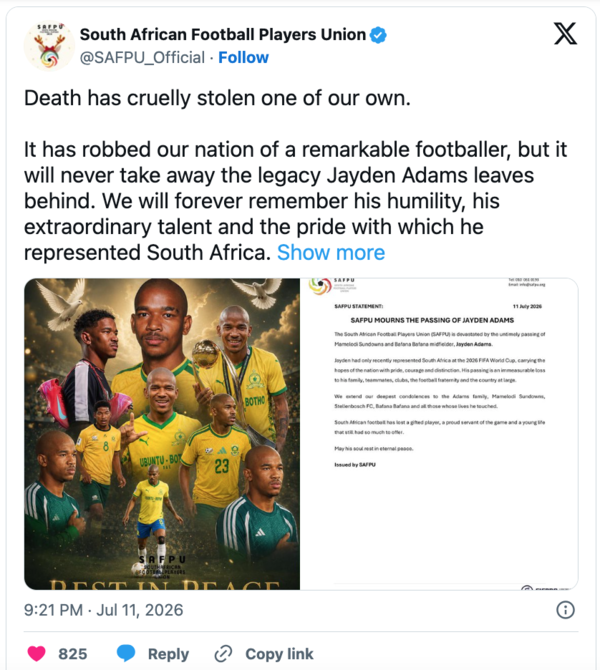This screenshot has height=670, width=600.
Task: Open the SAFPU statement document image
Action: (x=439, y=434)
